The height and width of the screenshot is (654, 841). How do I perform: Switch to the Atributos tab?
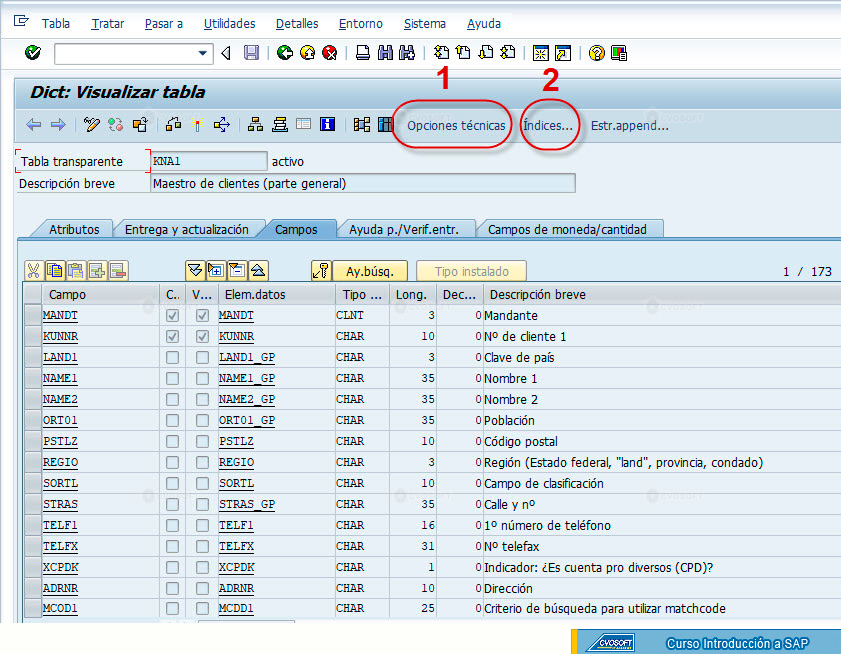coord(74,230)
